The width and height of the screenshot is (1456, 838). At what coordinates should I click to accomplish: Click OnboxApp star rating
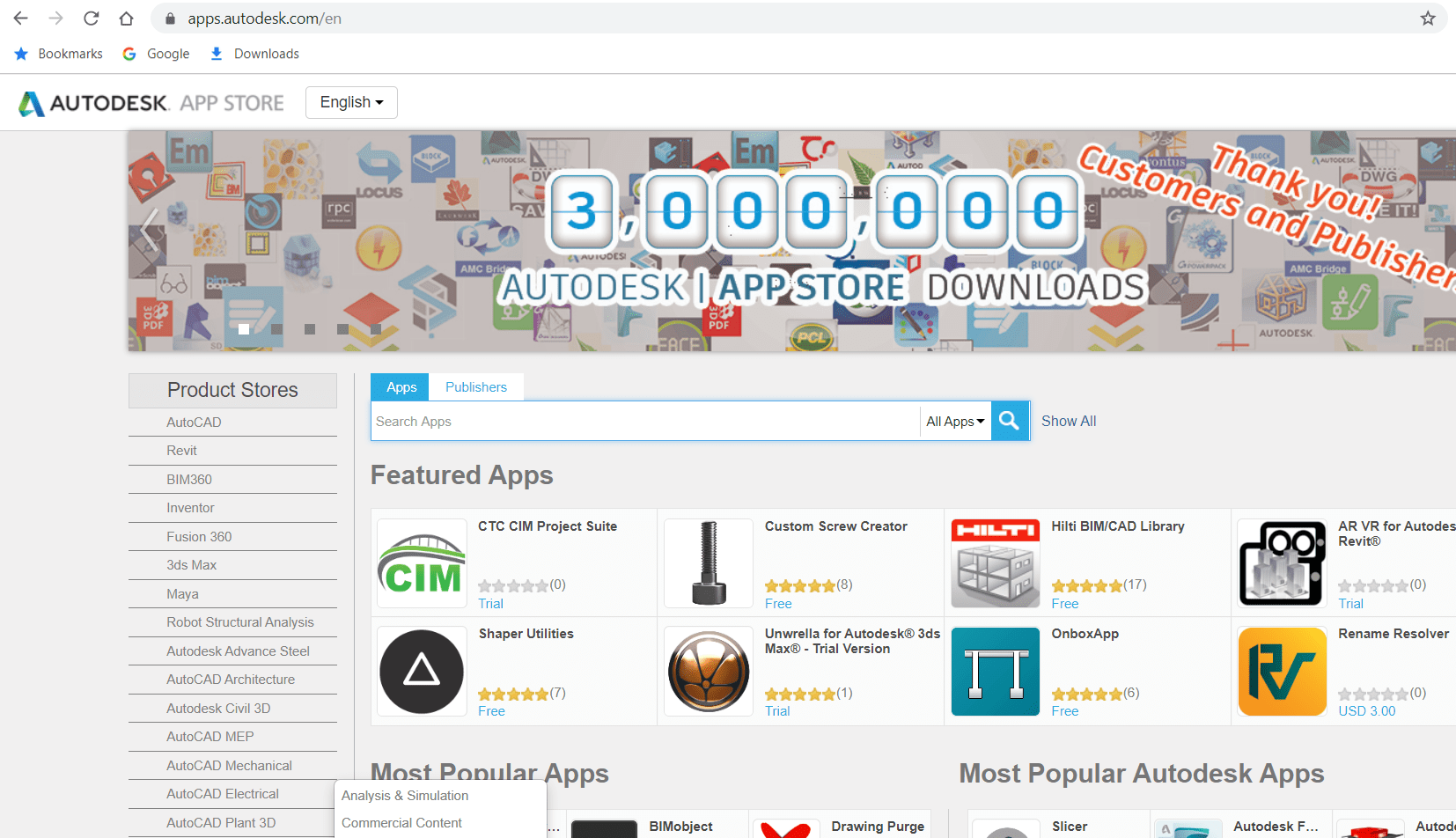[1087, 694]
